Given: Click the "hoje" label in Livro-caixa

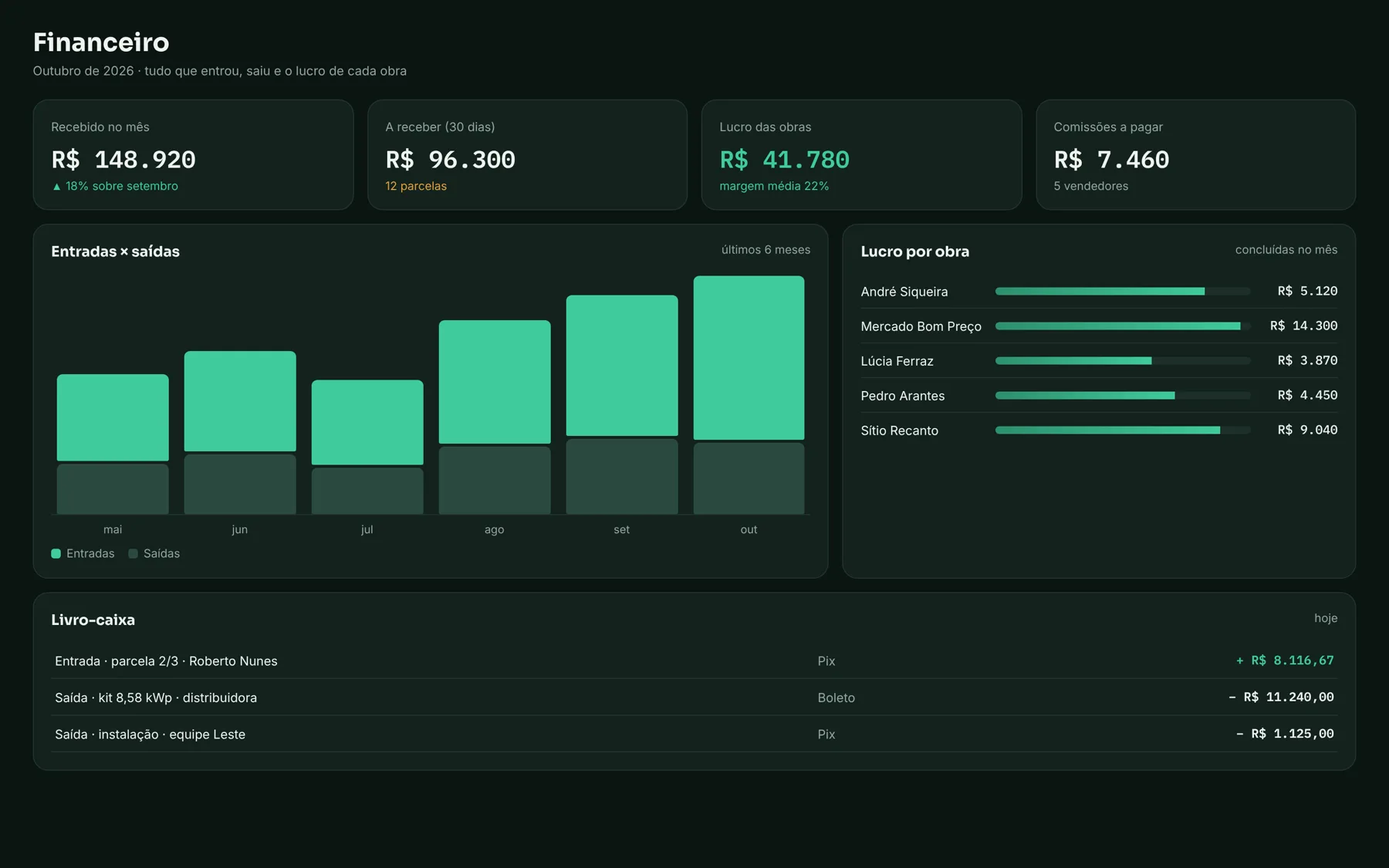Looking at the screenshot, I should click(x=1326, y=618).
